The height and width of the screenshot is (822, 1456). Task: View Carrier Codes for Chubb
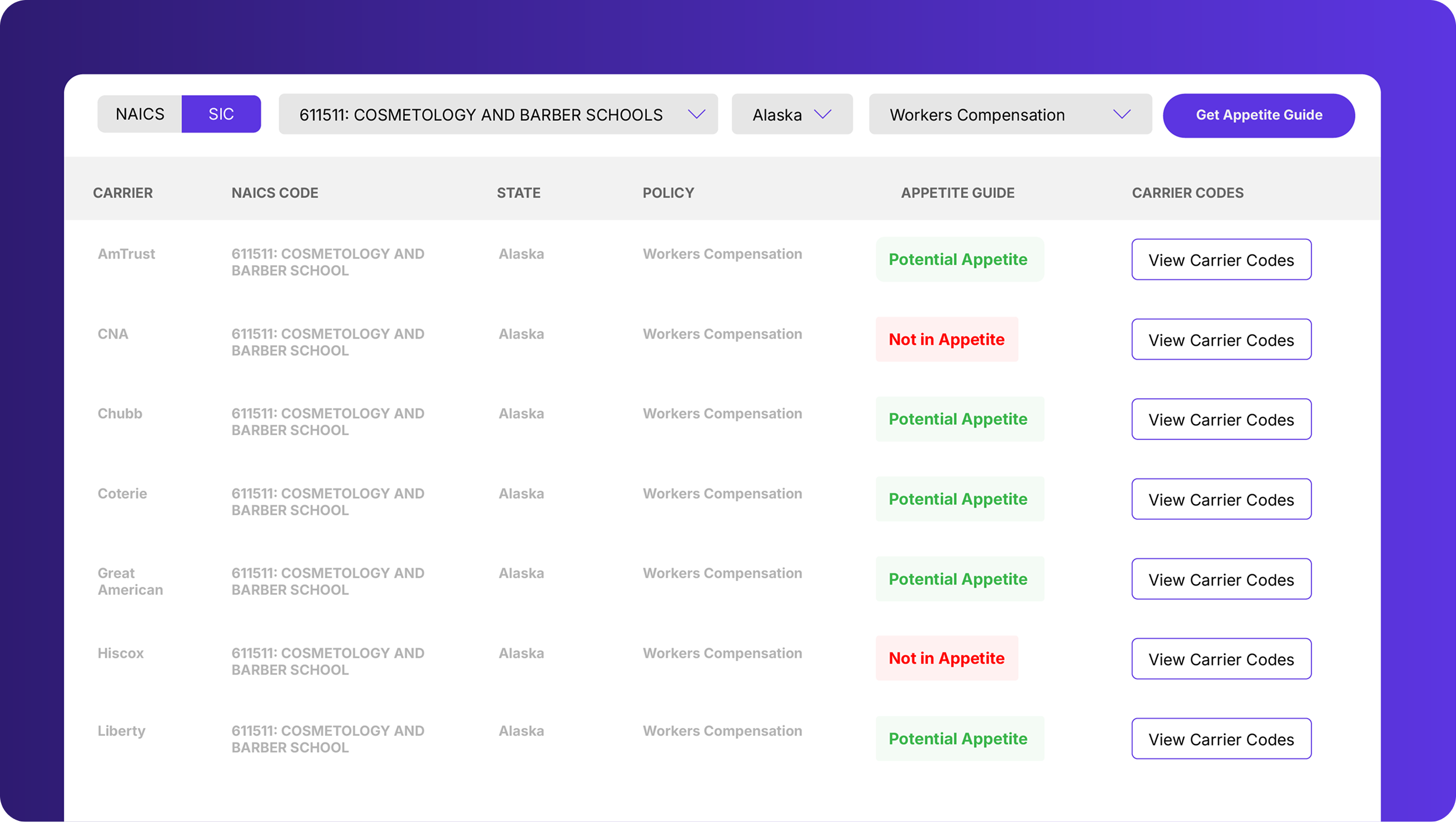tap(1221, 419)
